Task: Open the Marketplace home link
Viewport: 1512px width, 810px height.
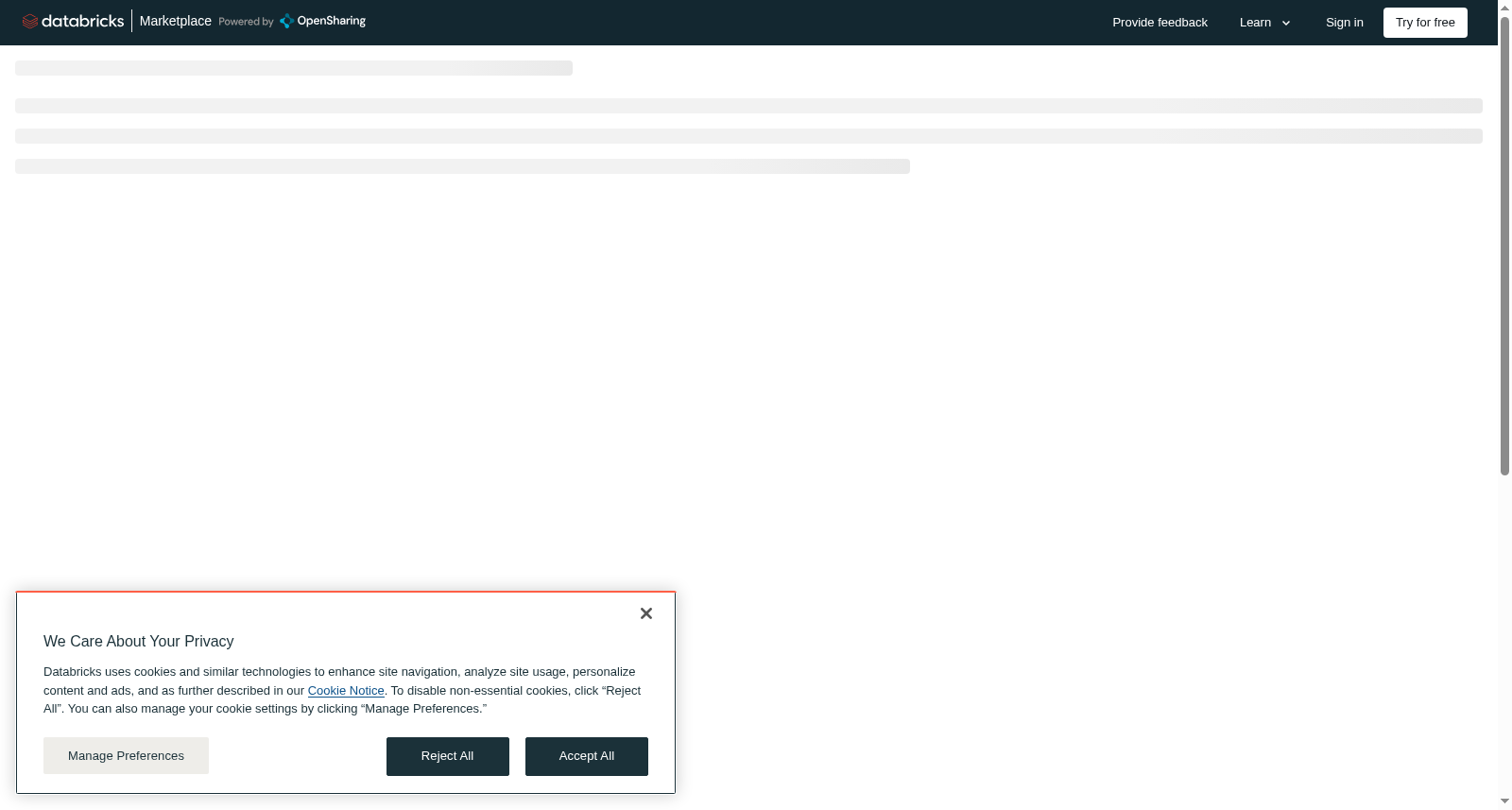Action: point(176,21)
